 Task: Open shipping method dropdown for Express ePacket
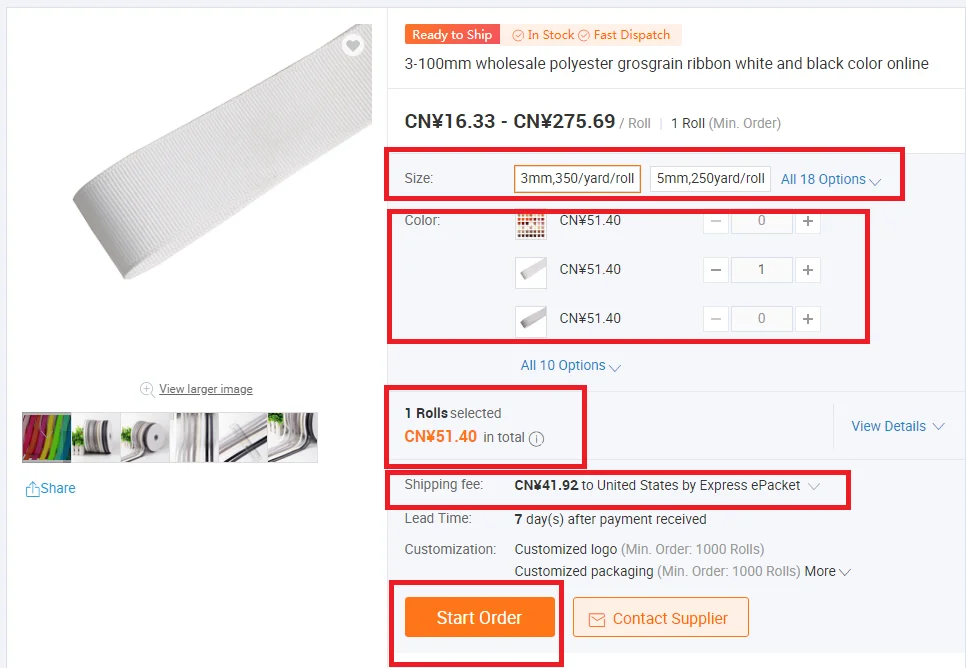click(x=814, y=486)
